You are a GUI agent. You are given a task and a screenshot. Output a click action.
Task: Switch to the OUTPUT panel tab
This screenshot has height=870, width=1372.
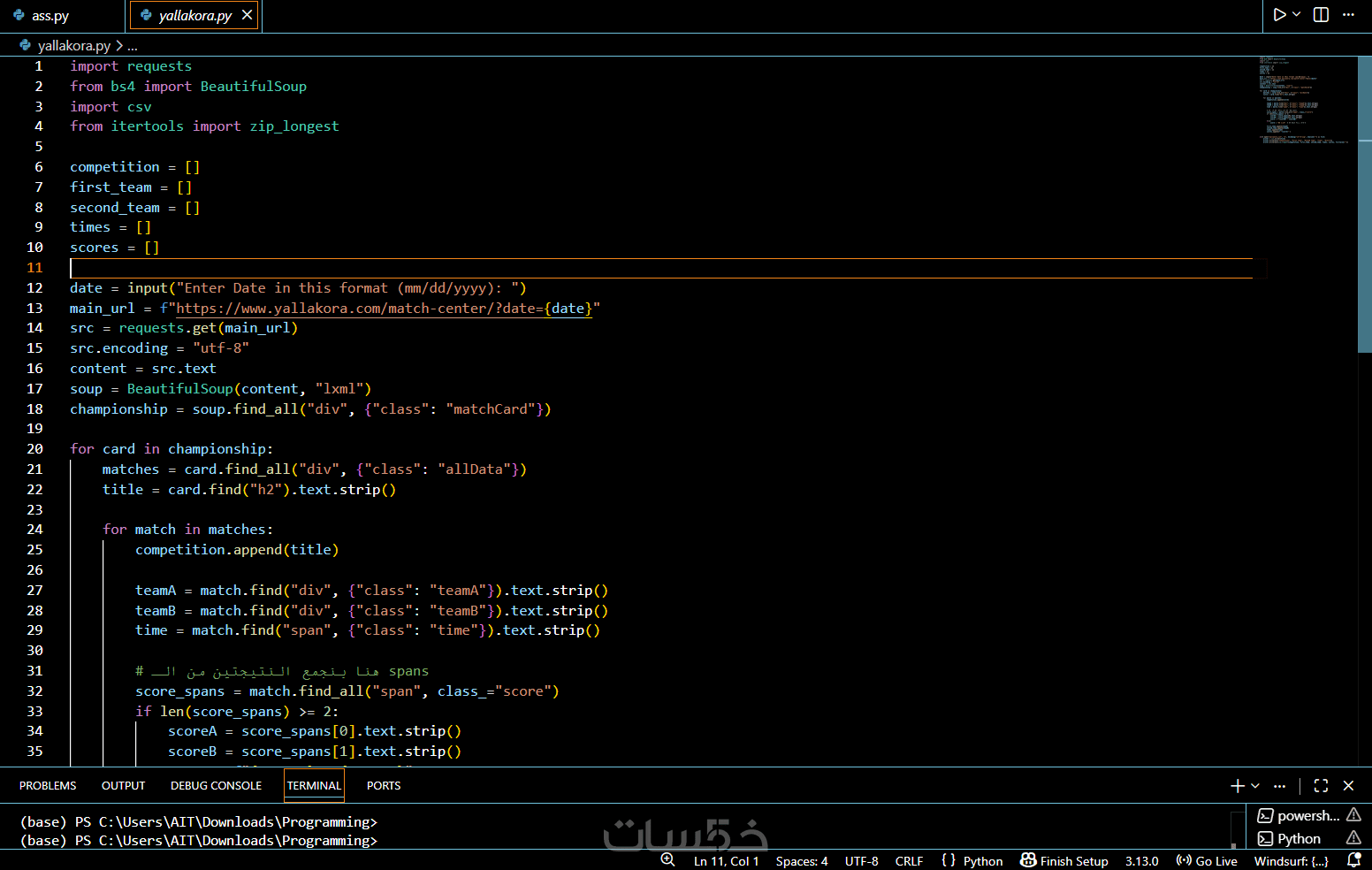[123, 785]
